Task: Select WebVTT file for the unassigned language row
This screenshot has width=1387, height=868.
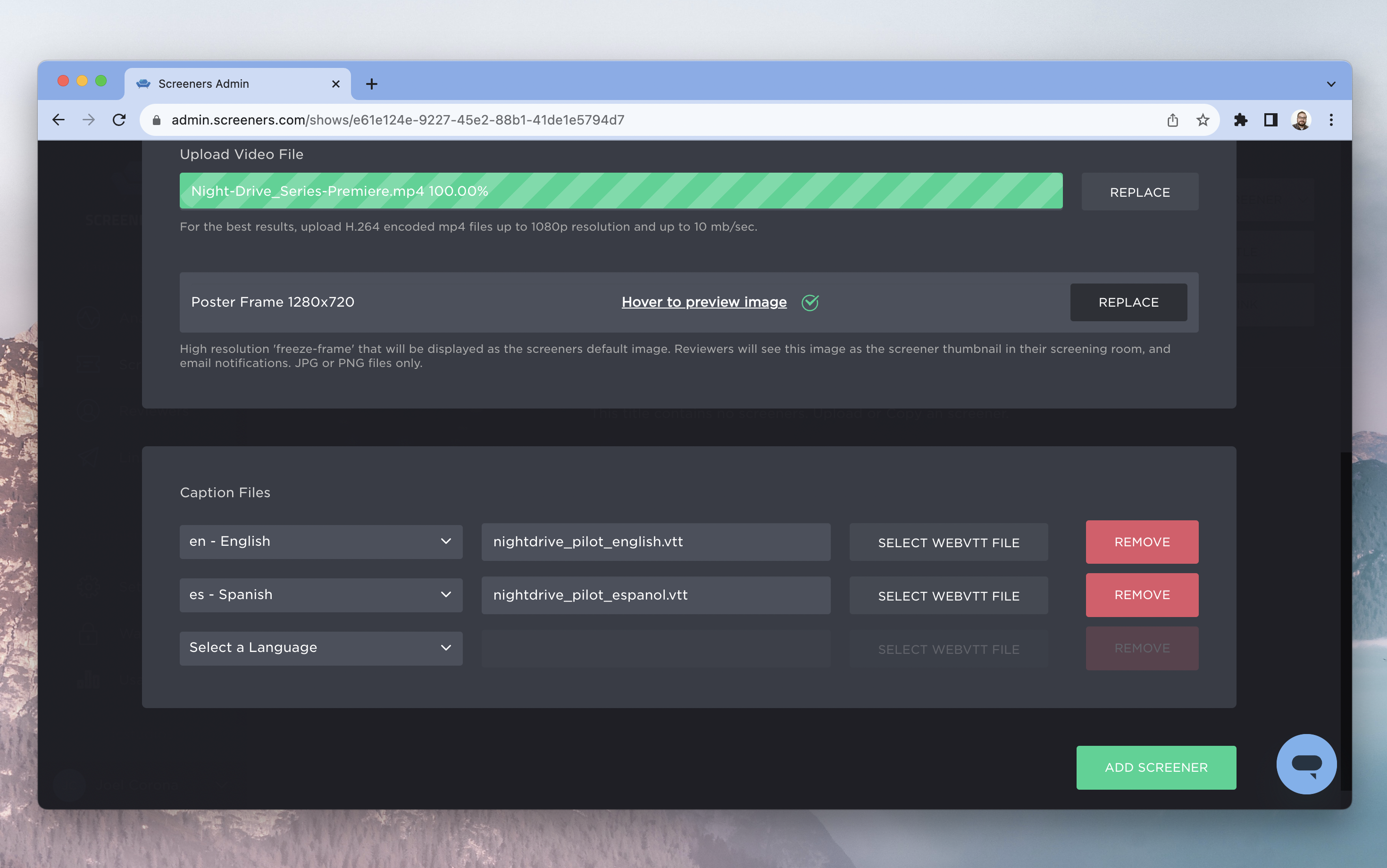Action: [948, 649]
